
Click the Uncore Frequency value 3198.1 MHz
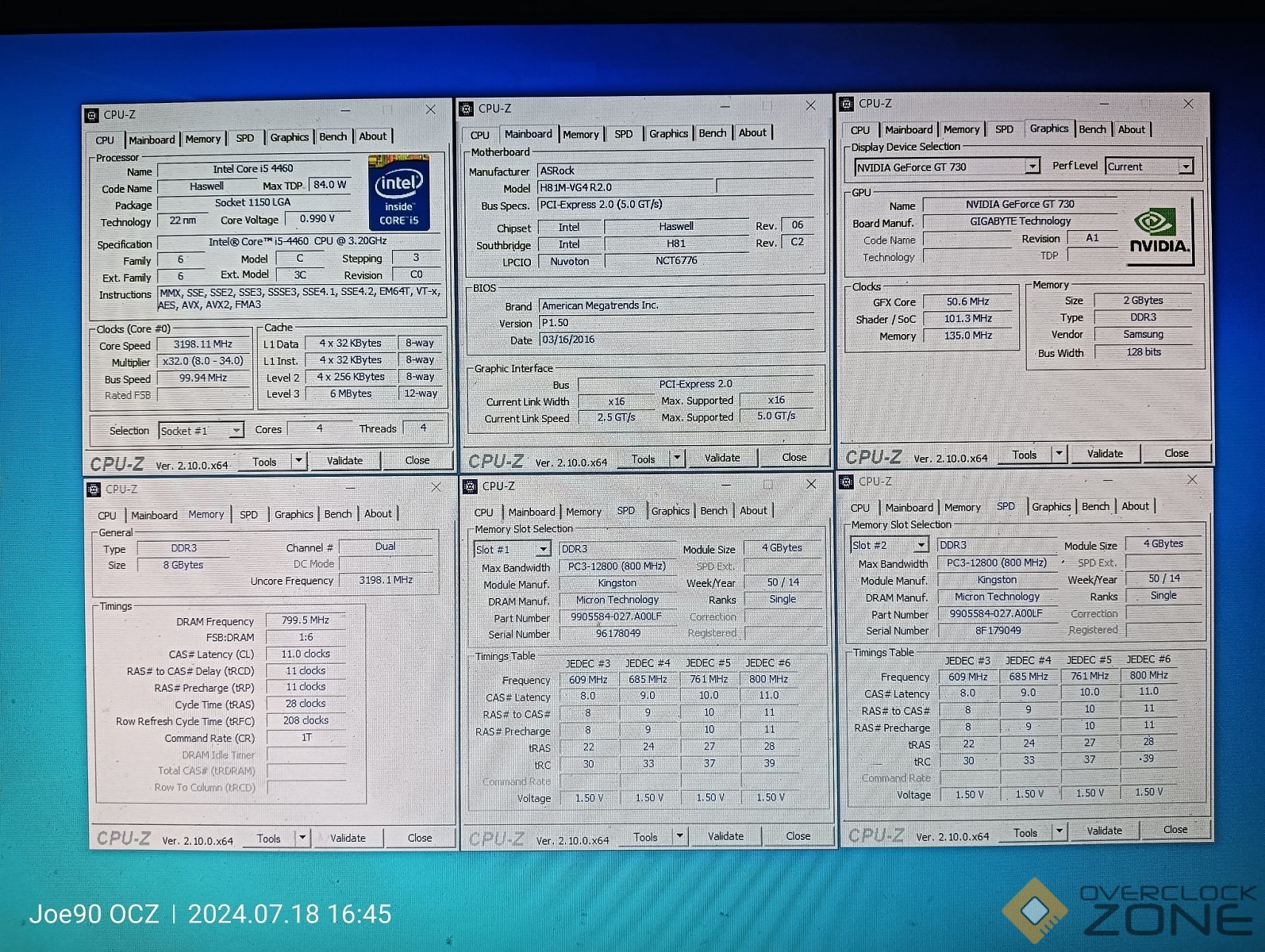coord(386,580)
